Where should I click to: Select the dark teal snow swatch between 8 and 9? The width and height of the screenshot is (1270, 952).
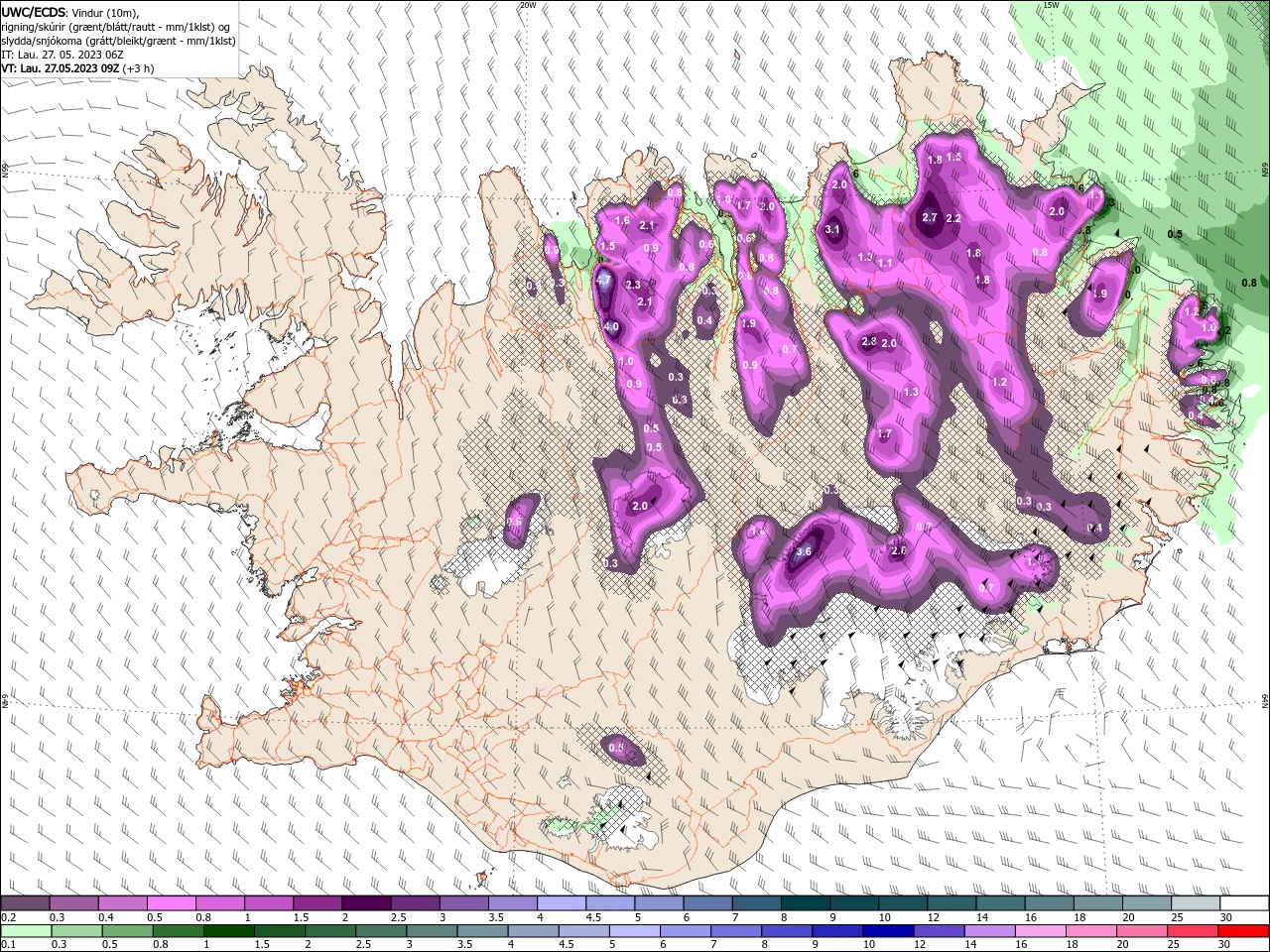805,903
